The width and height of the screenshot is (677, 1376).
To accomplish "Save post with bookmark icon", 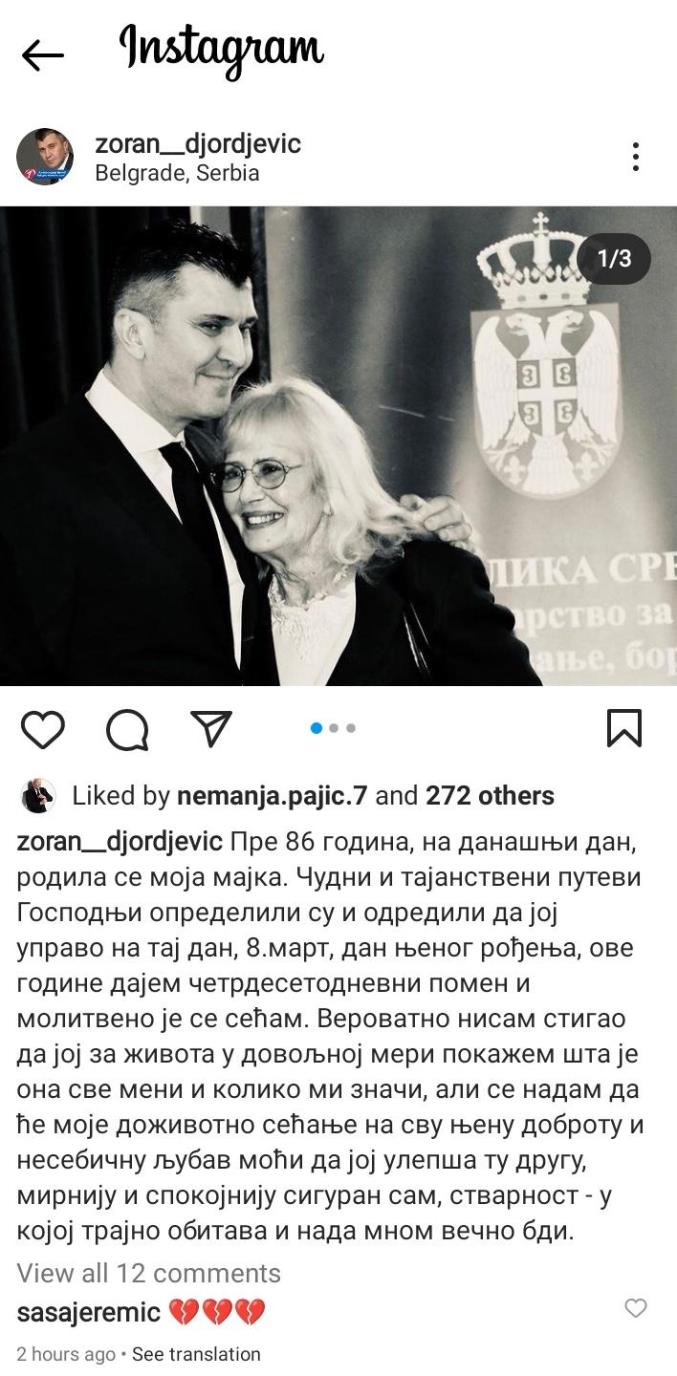I will coord(625,729).
